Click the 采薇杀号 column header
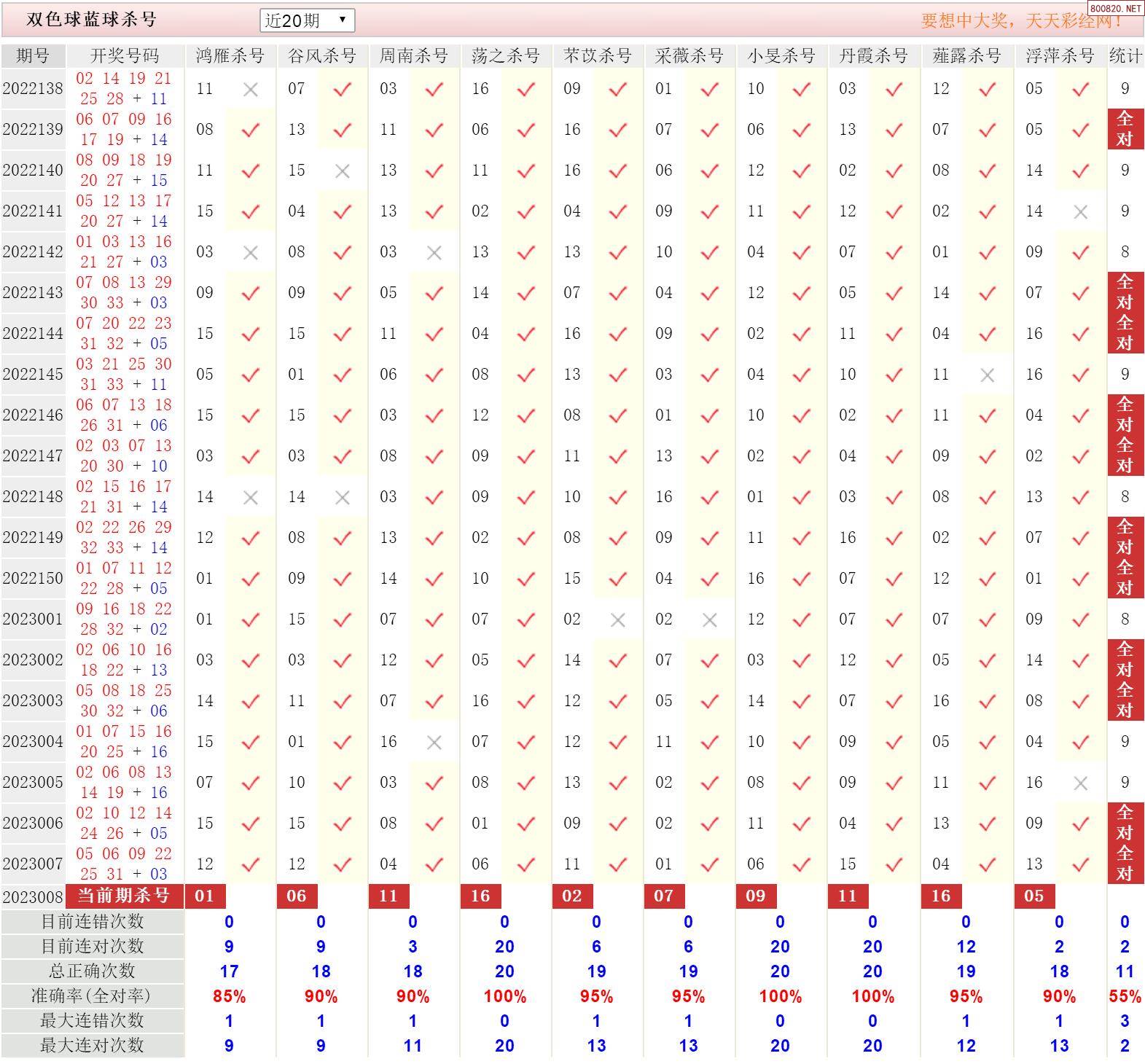 click(689, 56)
